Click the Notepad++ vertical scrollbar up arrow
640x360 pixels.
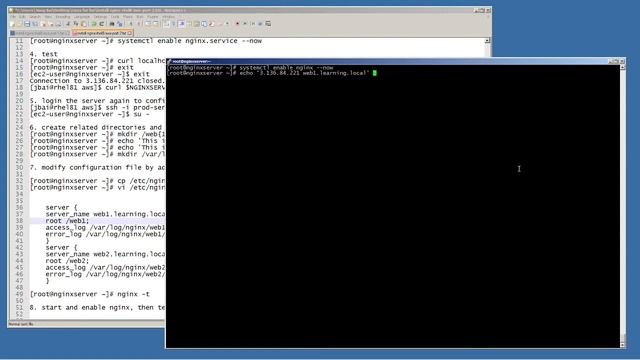[487, 41]
